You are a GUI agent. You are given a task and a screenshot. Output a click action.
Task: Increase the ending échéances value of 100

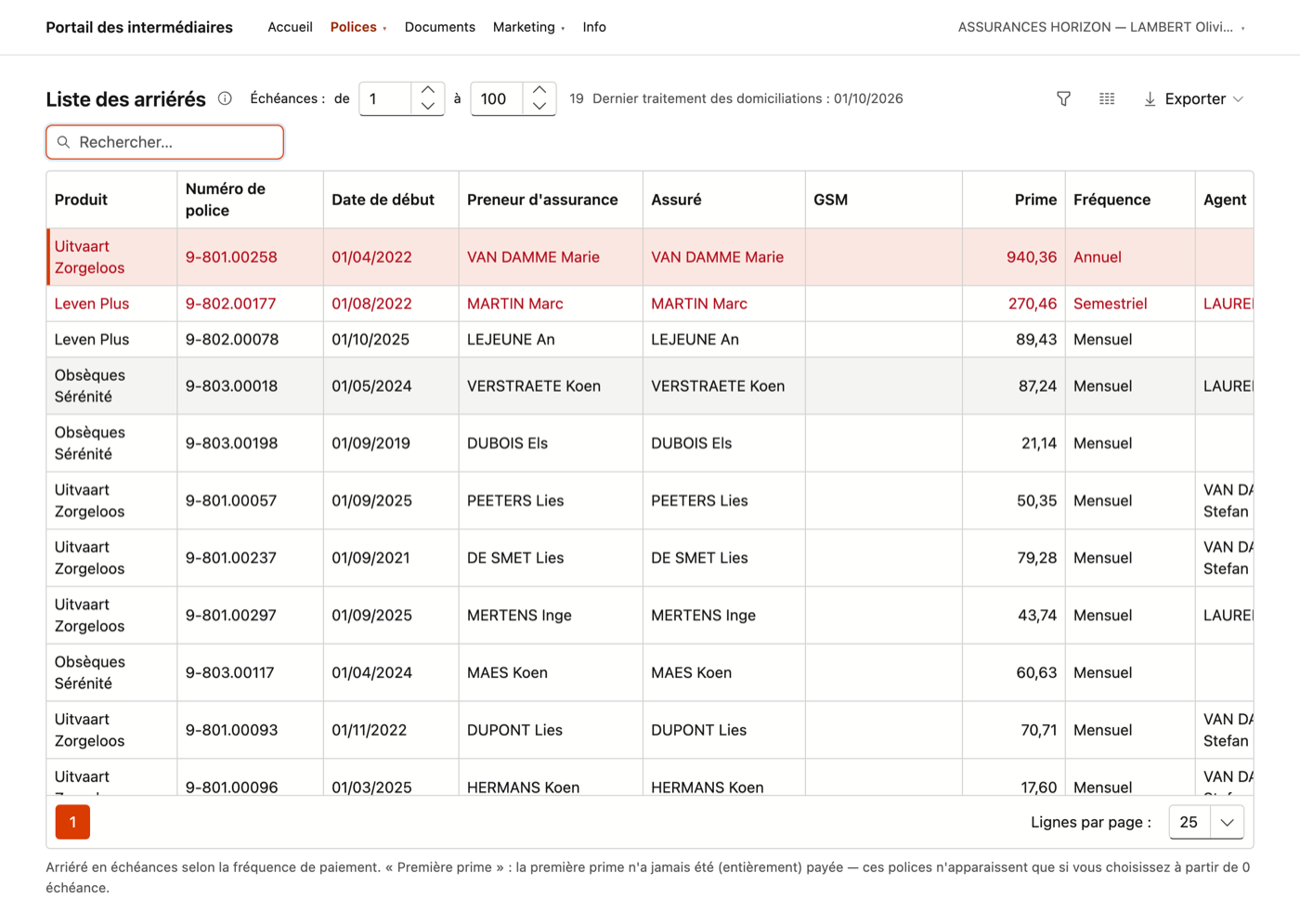539,90
